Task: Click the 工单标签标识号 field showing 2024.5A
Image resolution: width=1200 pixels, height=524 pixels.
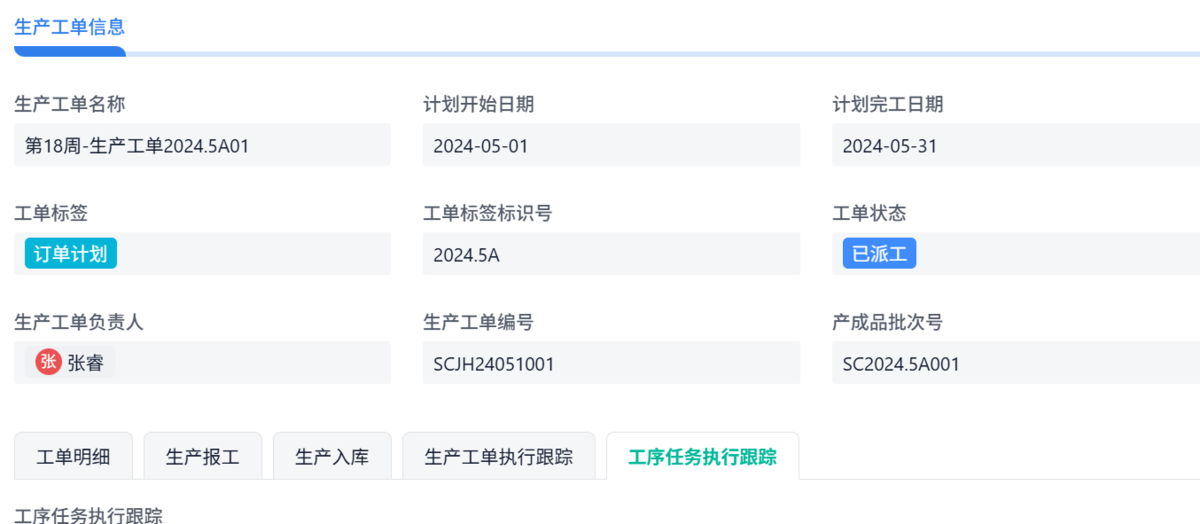Action: click(611, 254)
